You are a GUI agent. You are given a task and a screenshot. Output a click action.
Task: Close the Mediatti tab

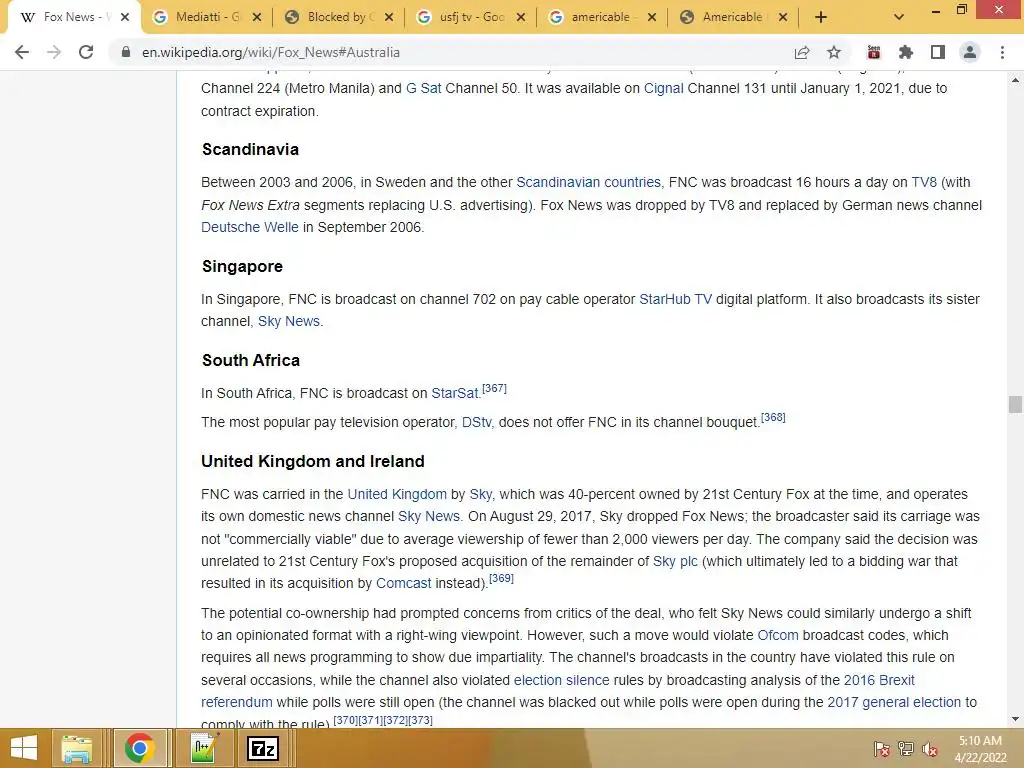click(257, 18)
